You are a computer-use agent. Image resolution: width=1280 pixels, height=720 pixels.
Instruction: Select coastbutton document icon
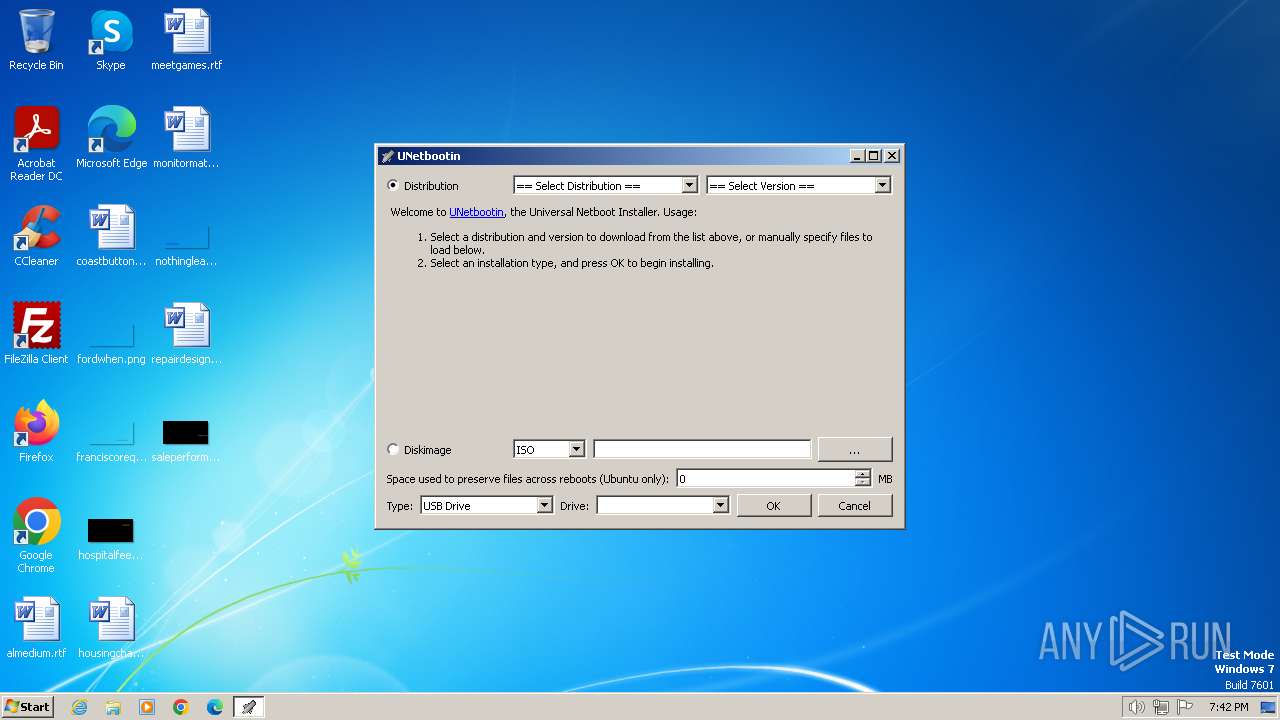point(111,236)
